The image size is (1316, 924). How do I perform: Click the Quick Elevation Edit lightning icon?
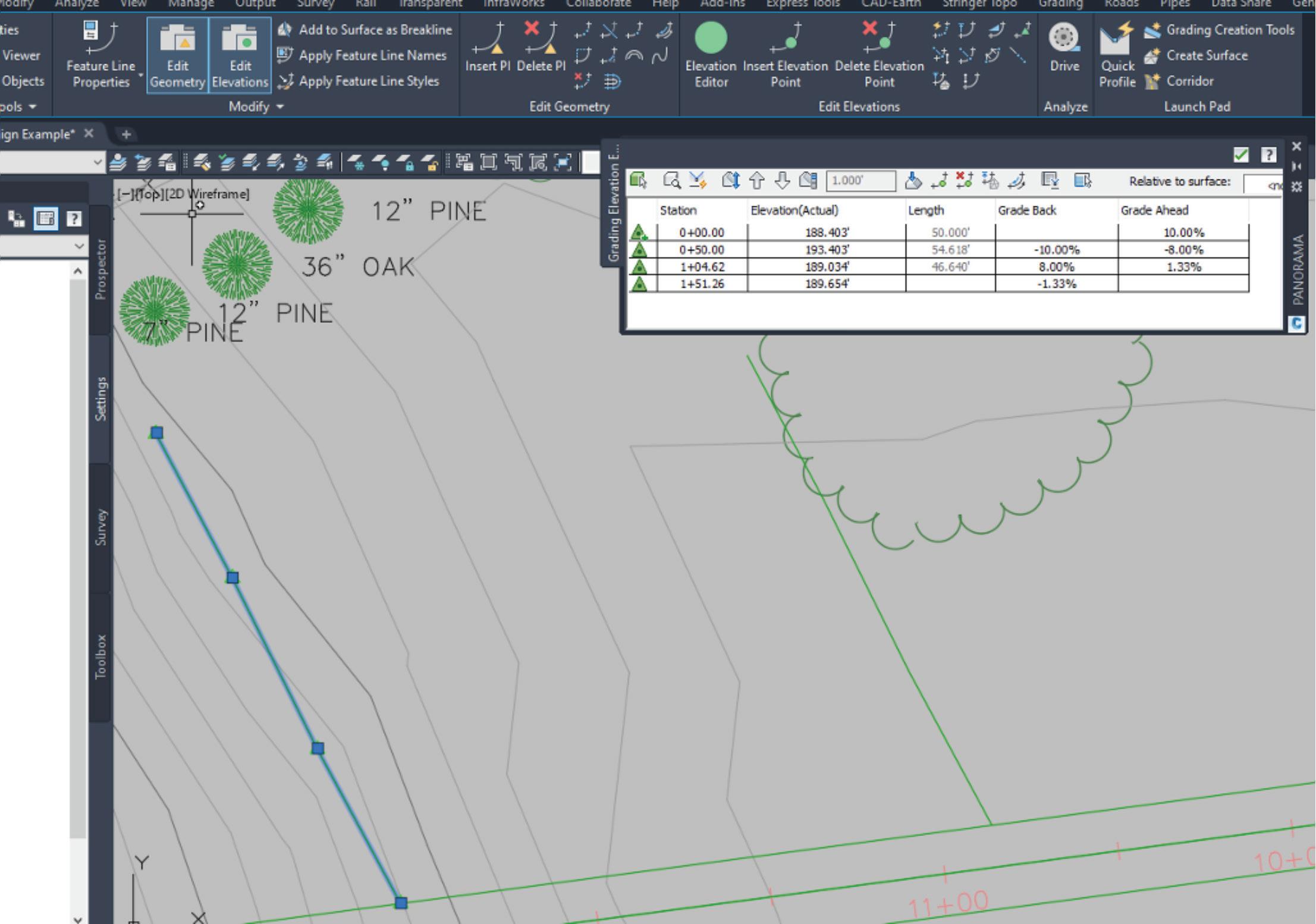point(941,30)
